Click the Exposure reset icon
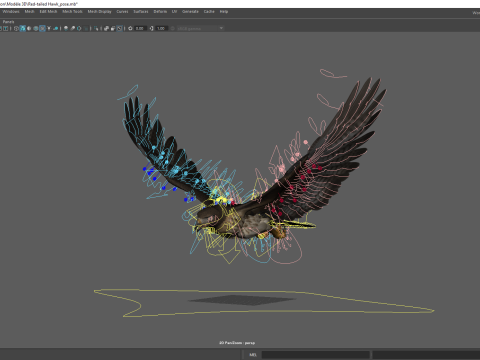Viewport: 480px width, 360px height. click(x=130, y=28)
